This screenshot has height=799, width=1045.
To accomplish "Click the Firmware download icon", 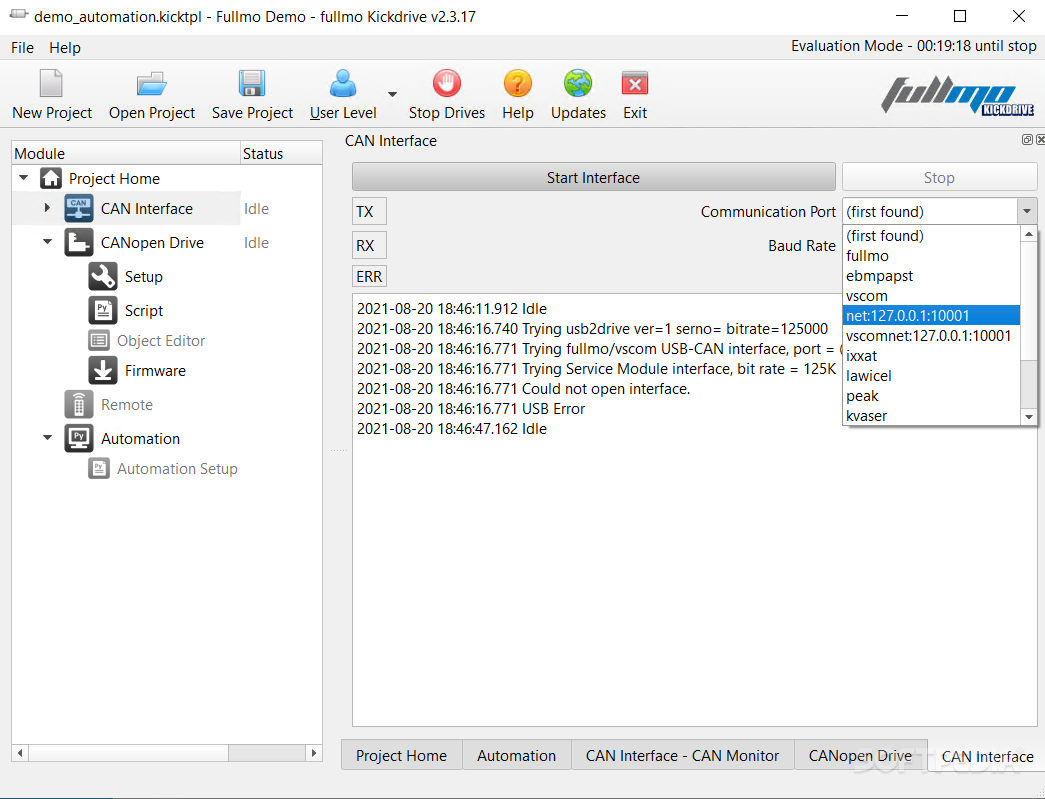I will 103,371.
